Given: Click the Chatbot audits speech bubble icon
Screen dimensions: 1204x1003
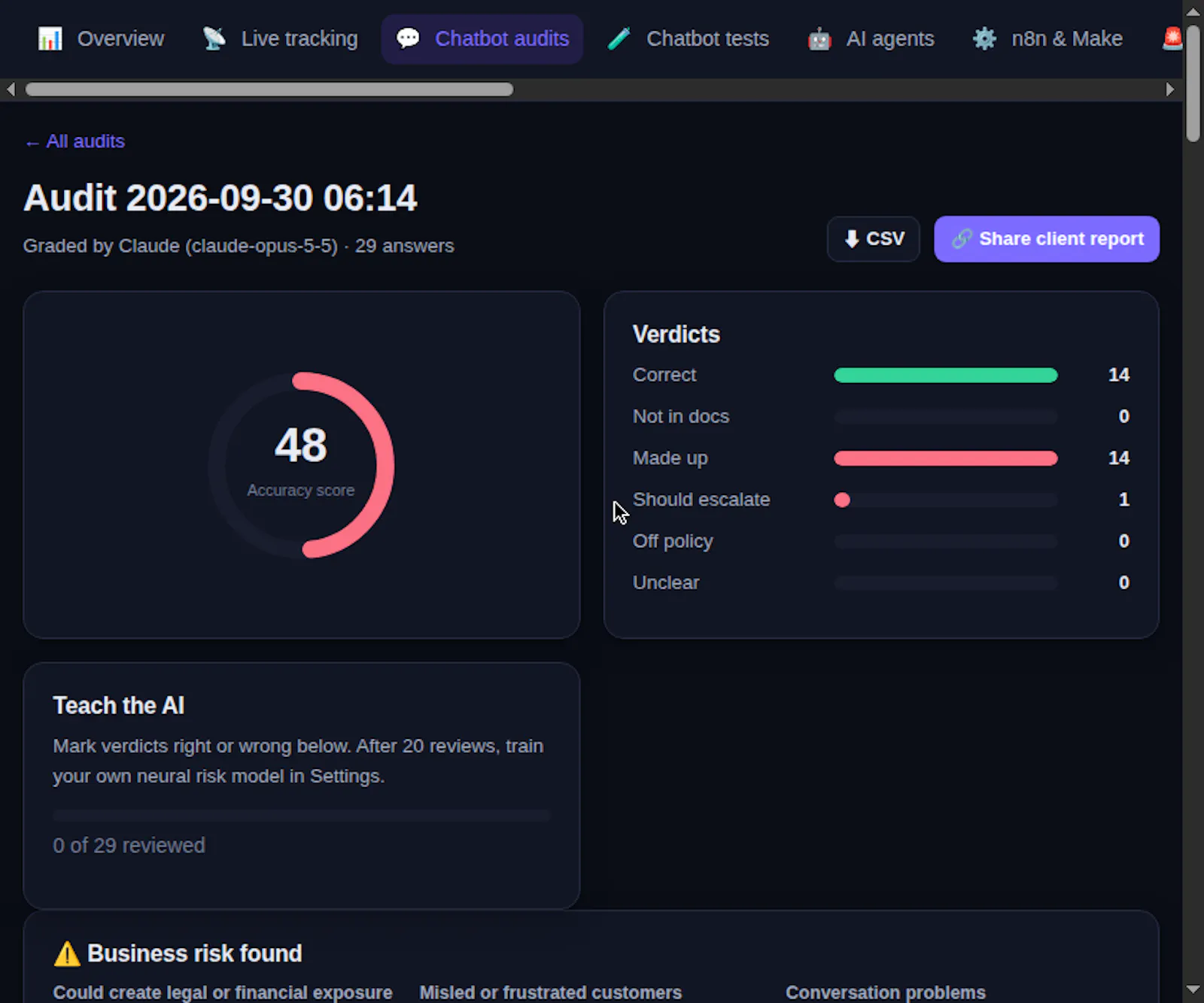Looking at the screenshot, I should [408, 38].
